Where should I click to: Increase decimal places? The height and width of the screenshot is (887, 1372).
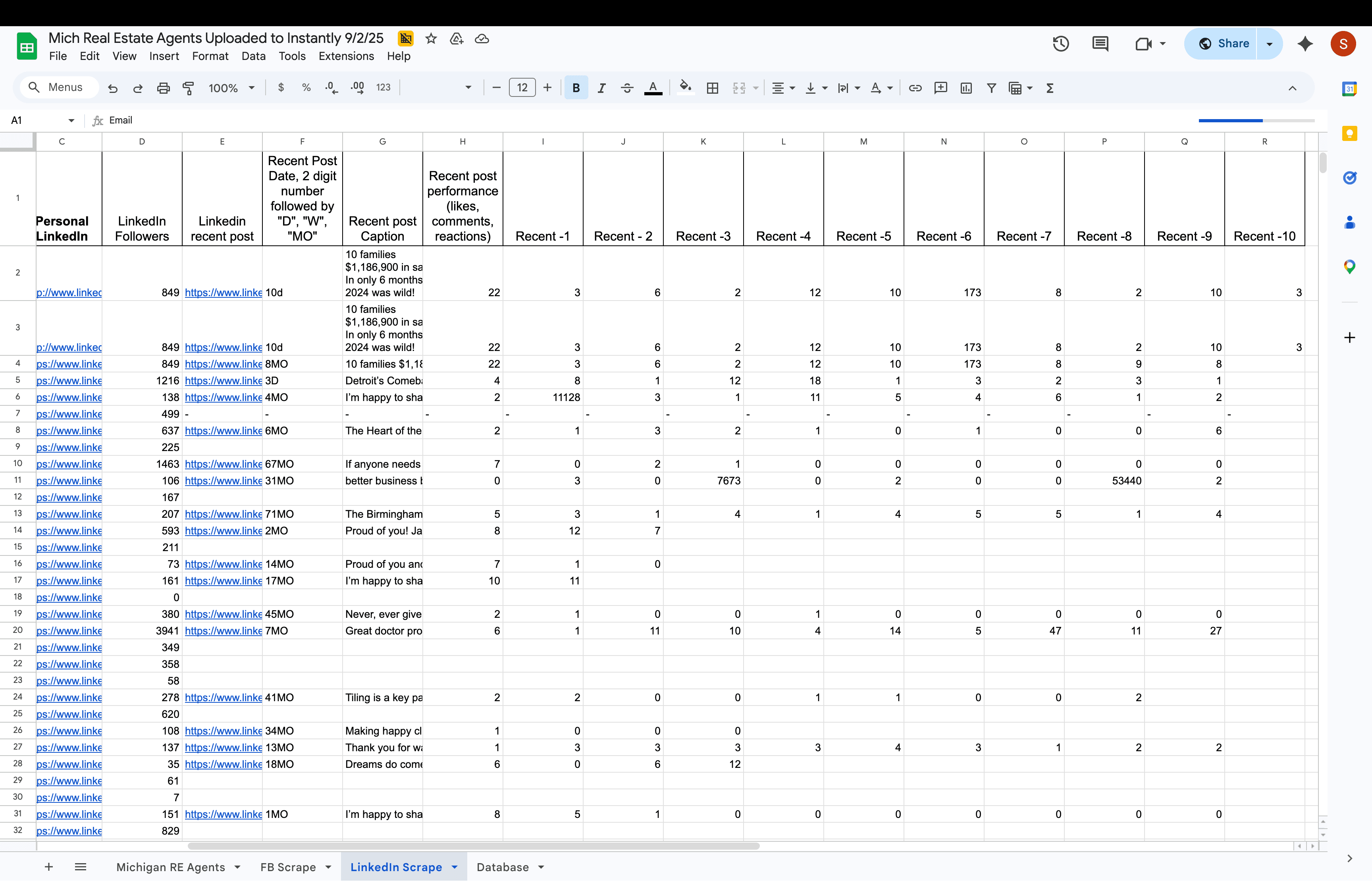tap(358, 87)
